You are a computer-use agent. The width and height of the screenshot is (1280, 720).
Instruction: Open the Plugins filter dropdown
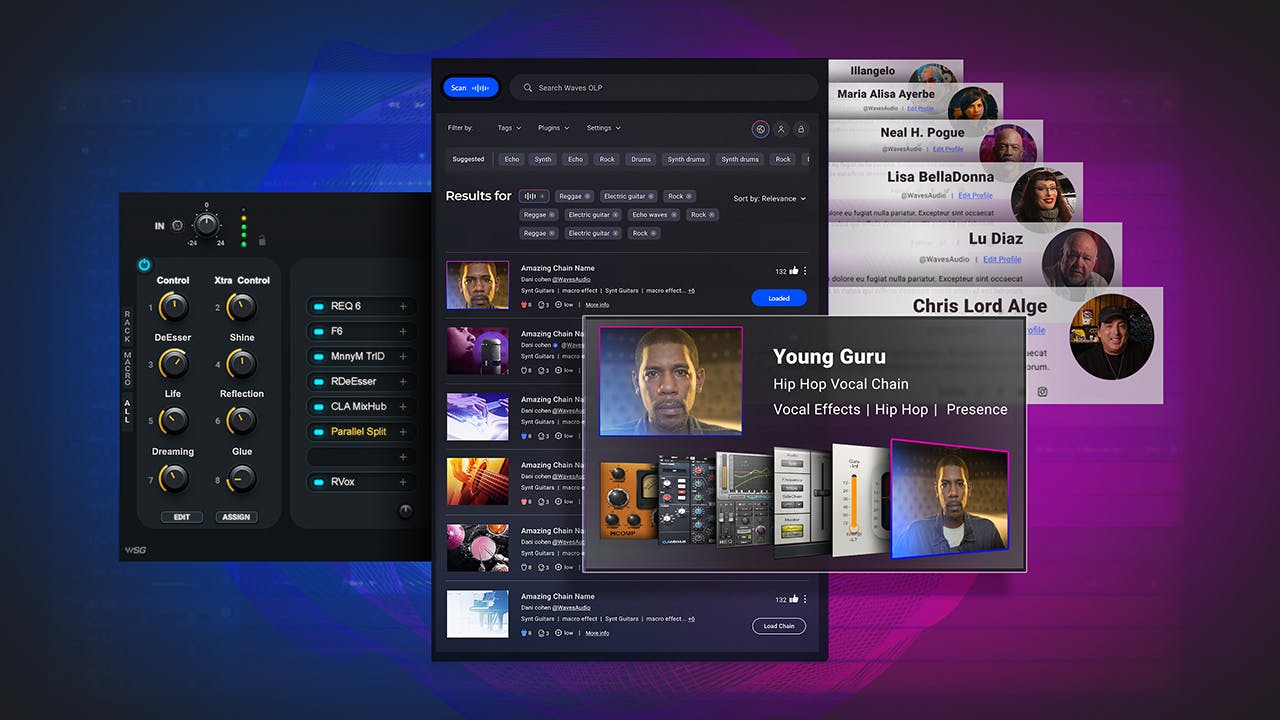(x=553, y=128)
